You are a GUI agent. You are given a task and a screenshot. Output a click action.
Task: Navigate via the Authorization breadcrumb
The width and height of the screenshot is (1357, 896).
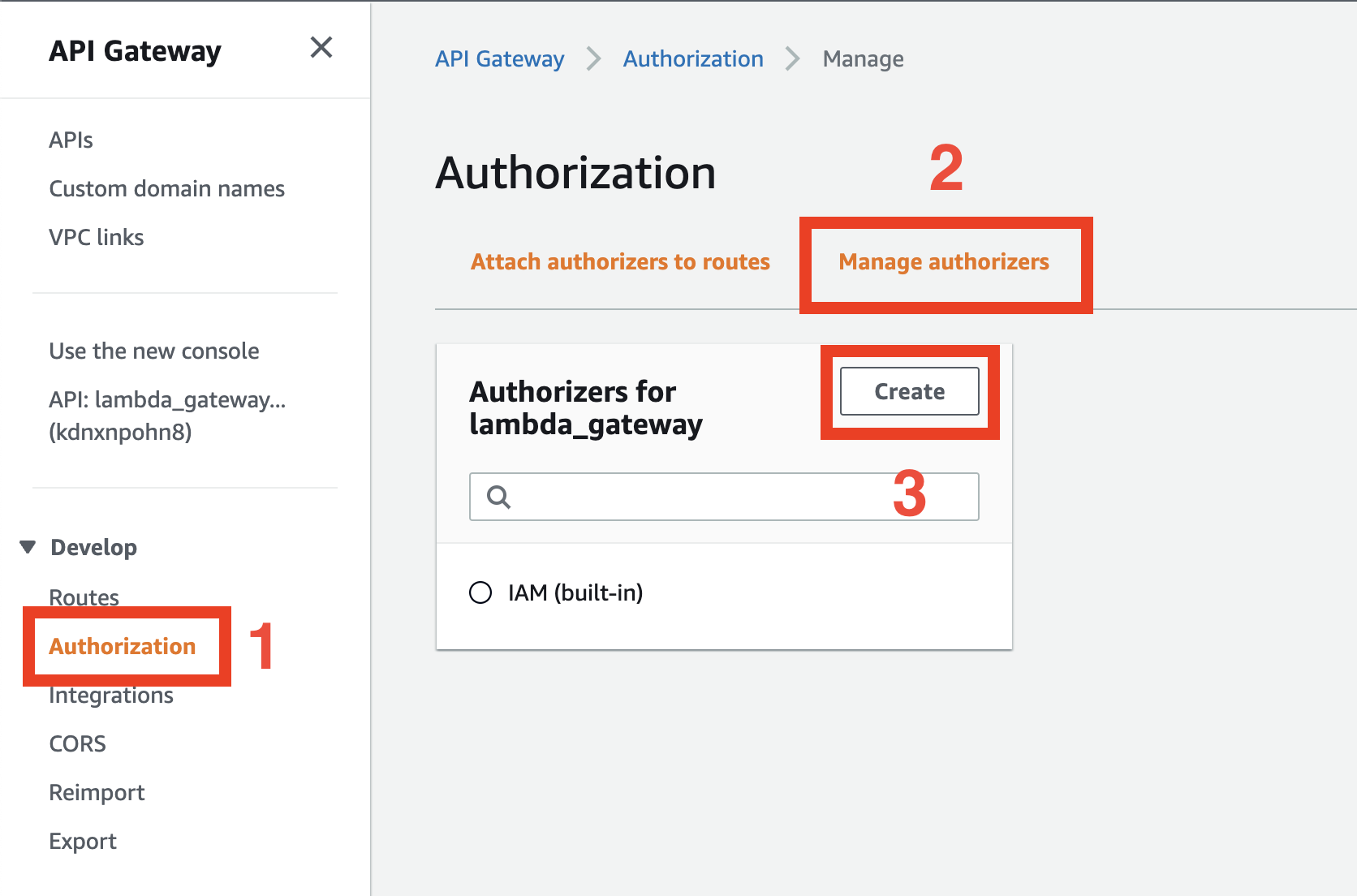(692, 58)
